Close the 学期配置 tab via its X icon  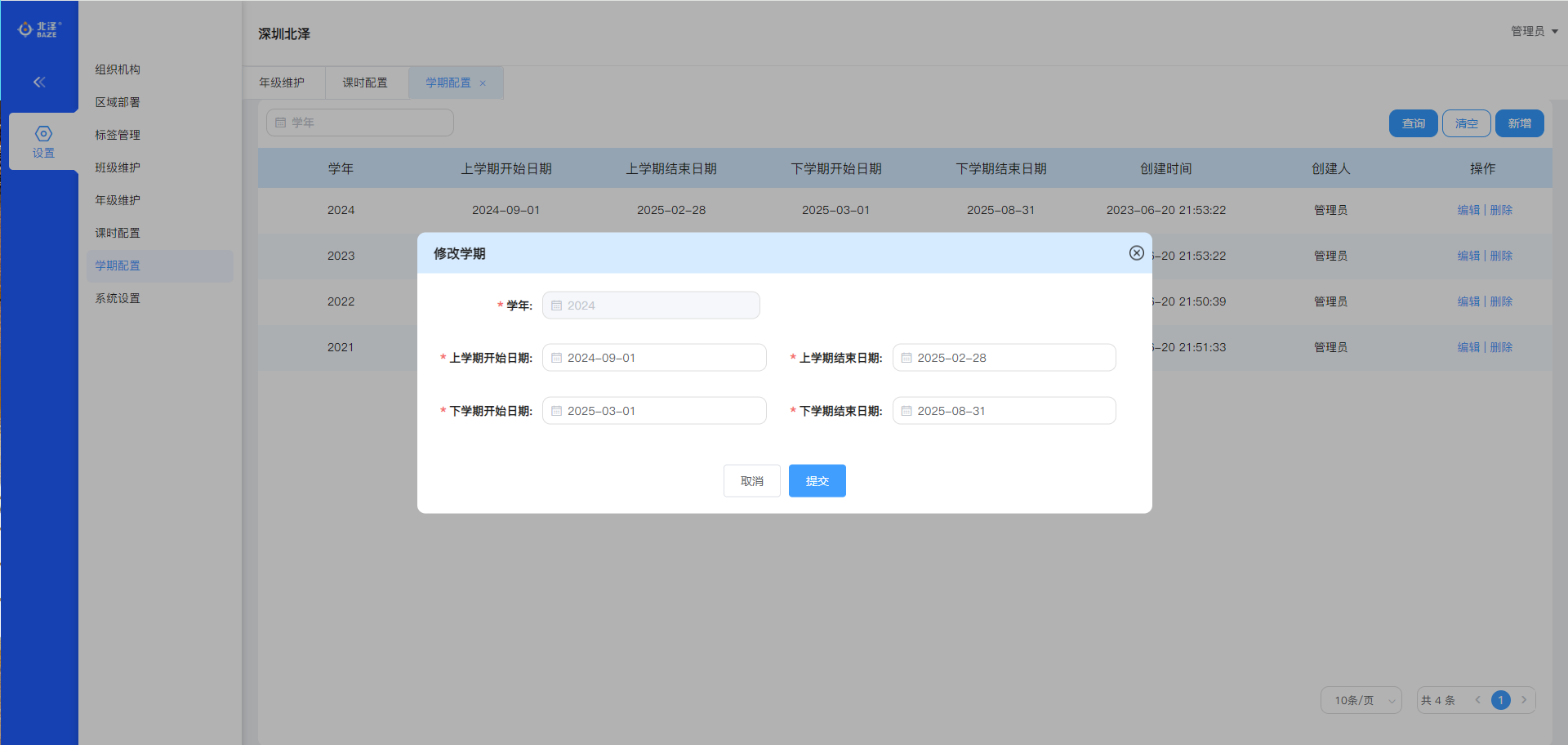[x=483, y=83]
